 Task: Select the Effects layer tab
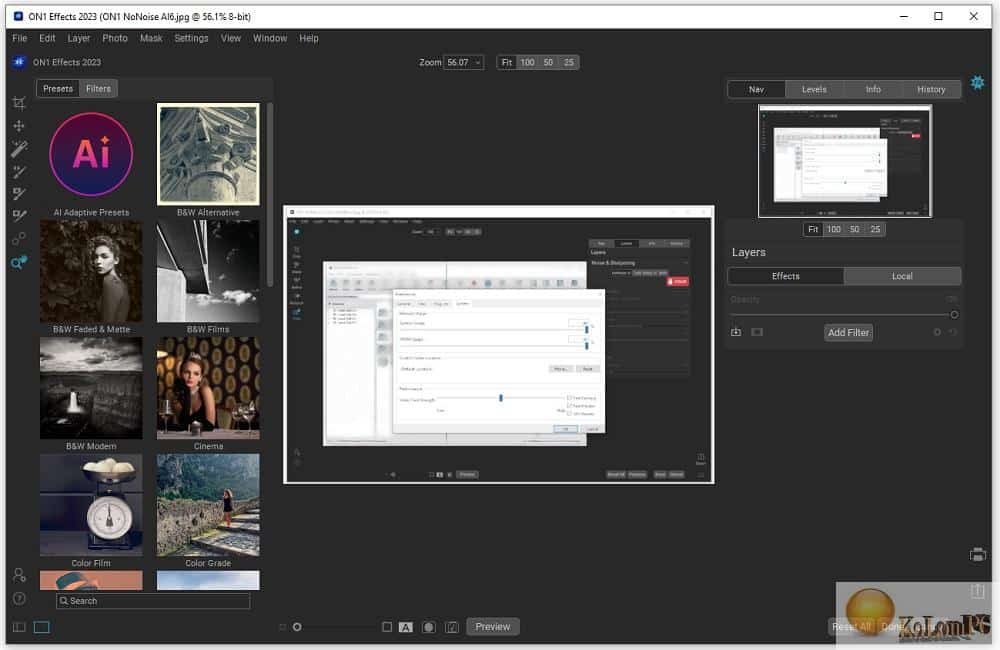coord(786,276)
